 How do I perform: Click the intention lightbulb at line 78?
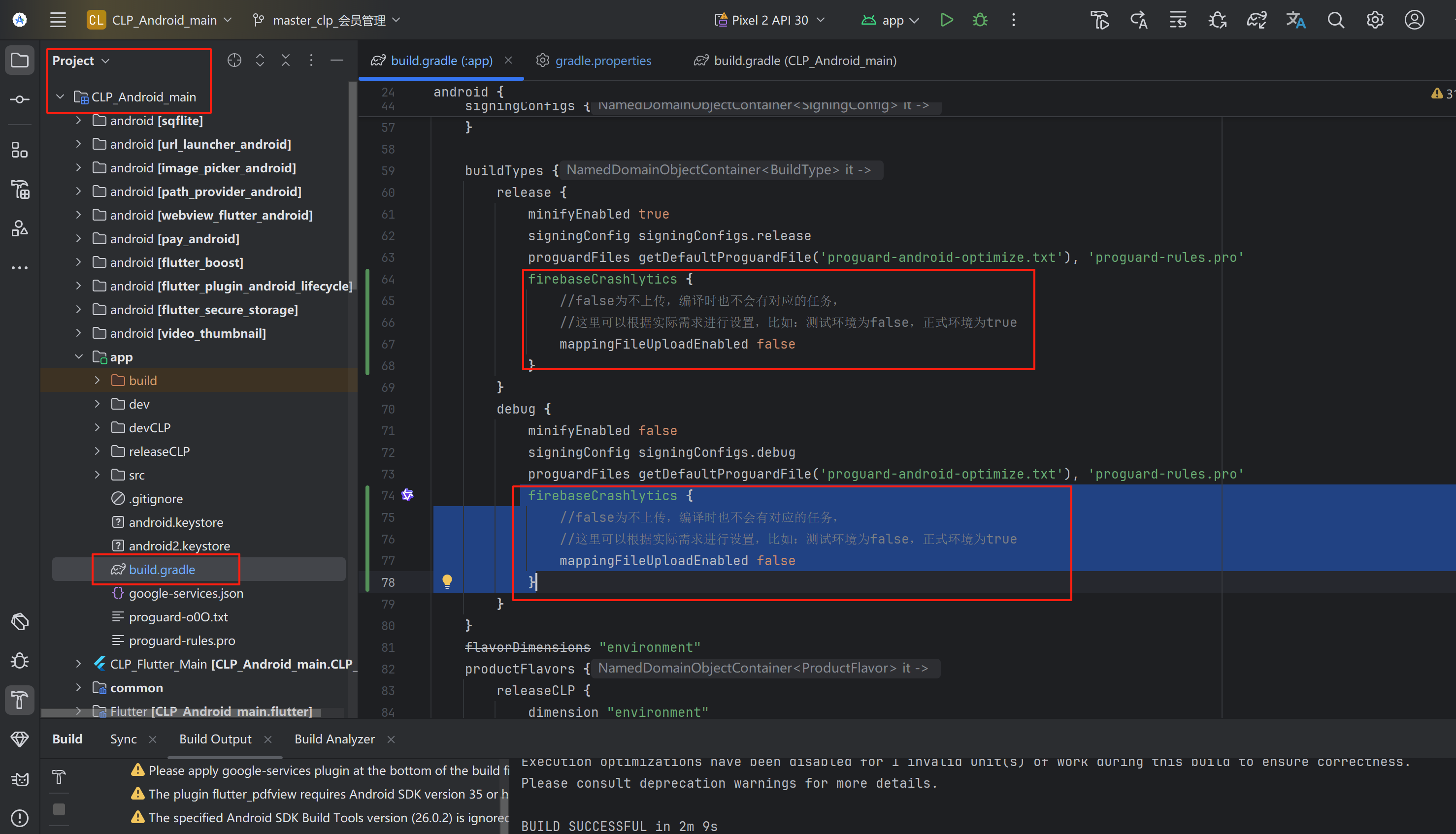[x=448, y=581]
